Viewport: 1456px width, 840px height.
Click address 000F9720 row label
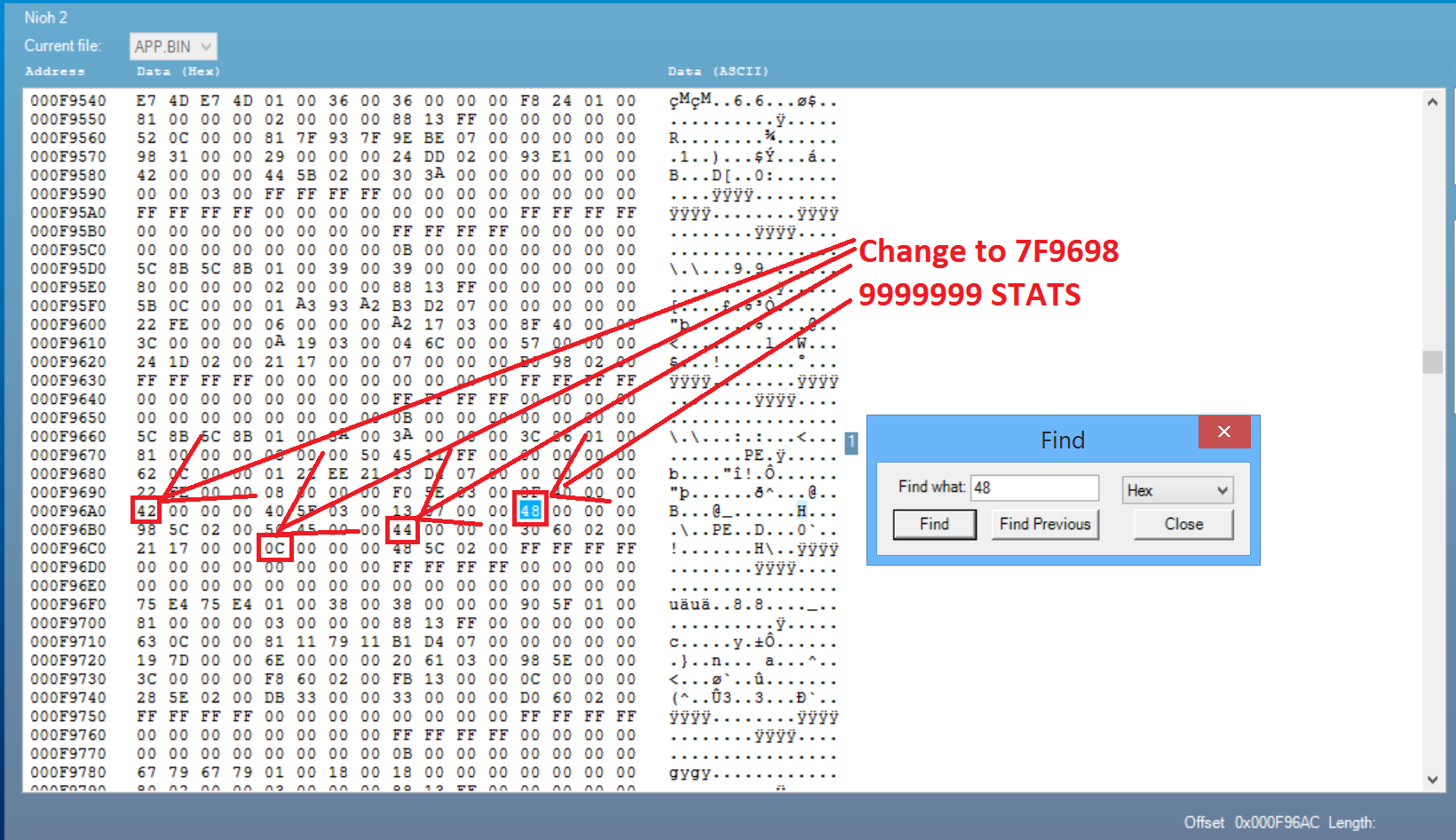(x=68, y=660)
